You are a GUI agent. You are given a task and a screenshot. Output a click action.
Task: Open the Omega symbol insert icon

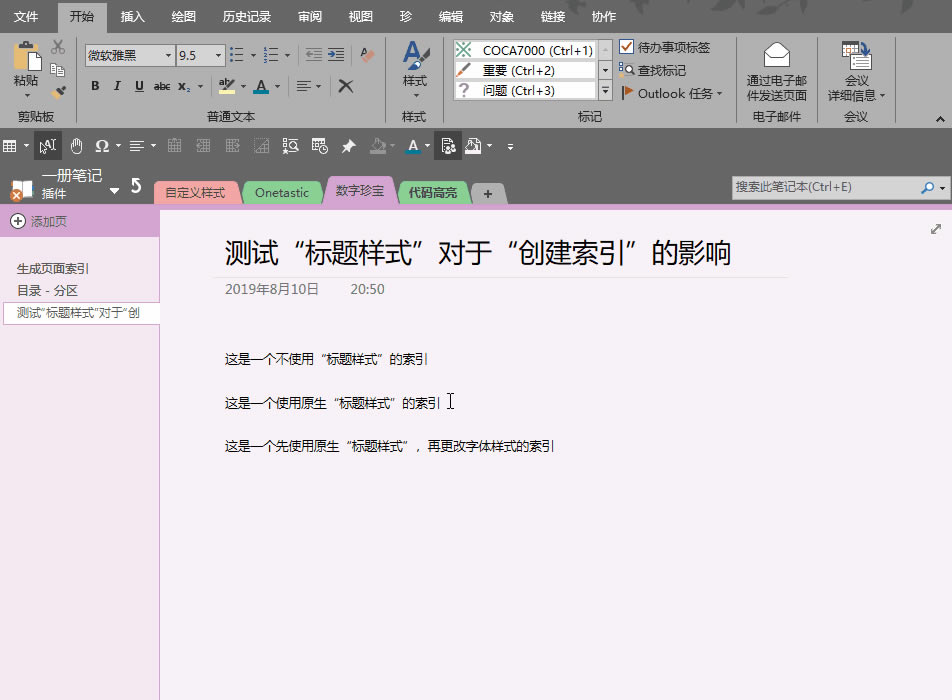104,145
